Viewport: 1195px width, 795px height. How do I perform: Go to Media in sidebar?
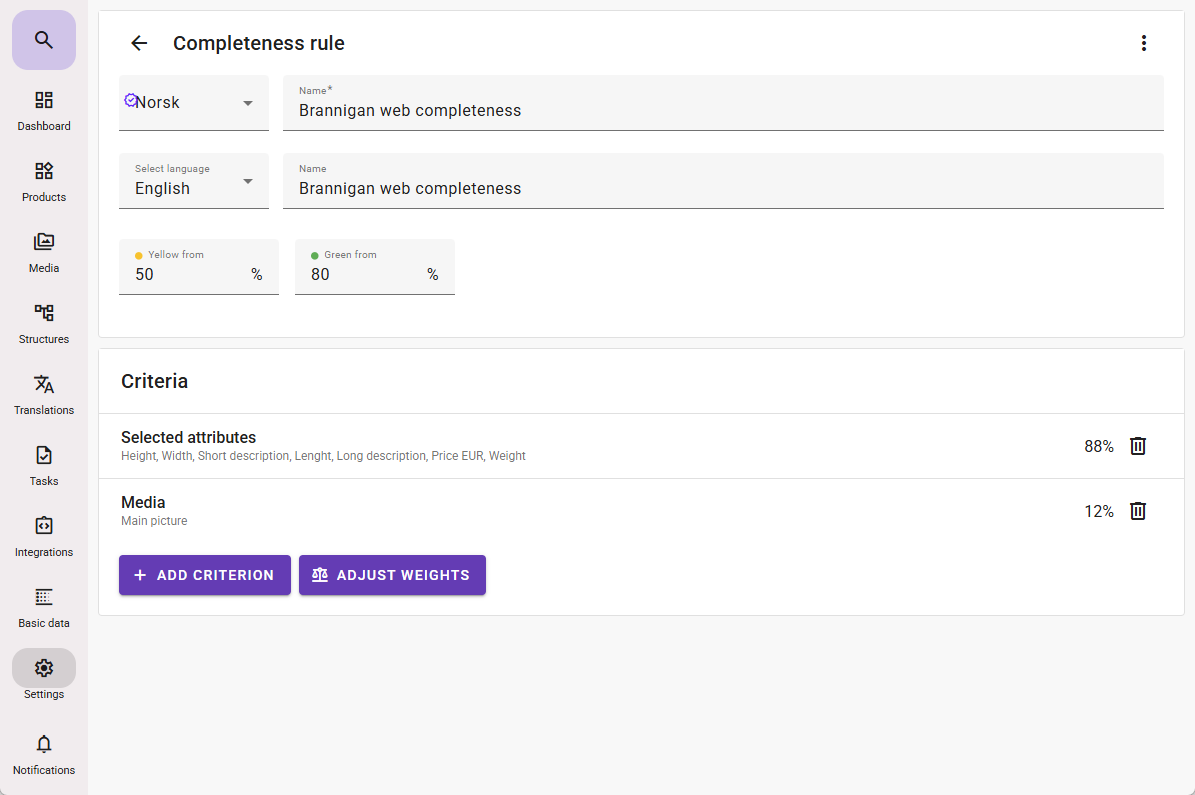point(43,251)
